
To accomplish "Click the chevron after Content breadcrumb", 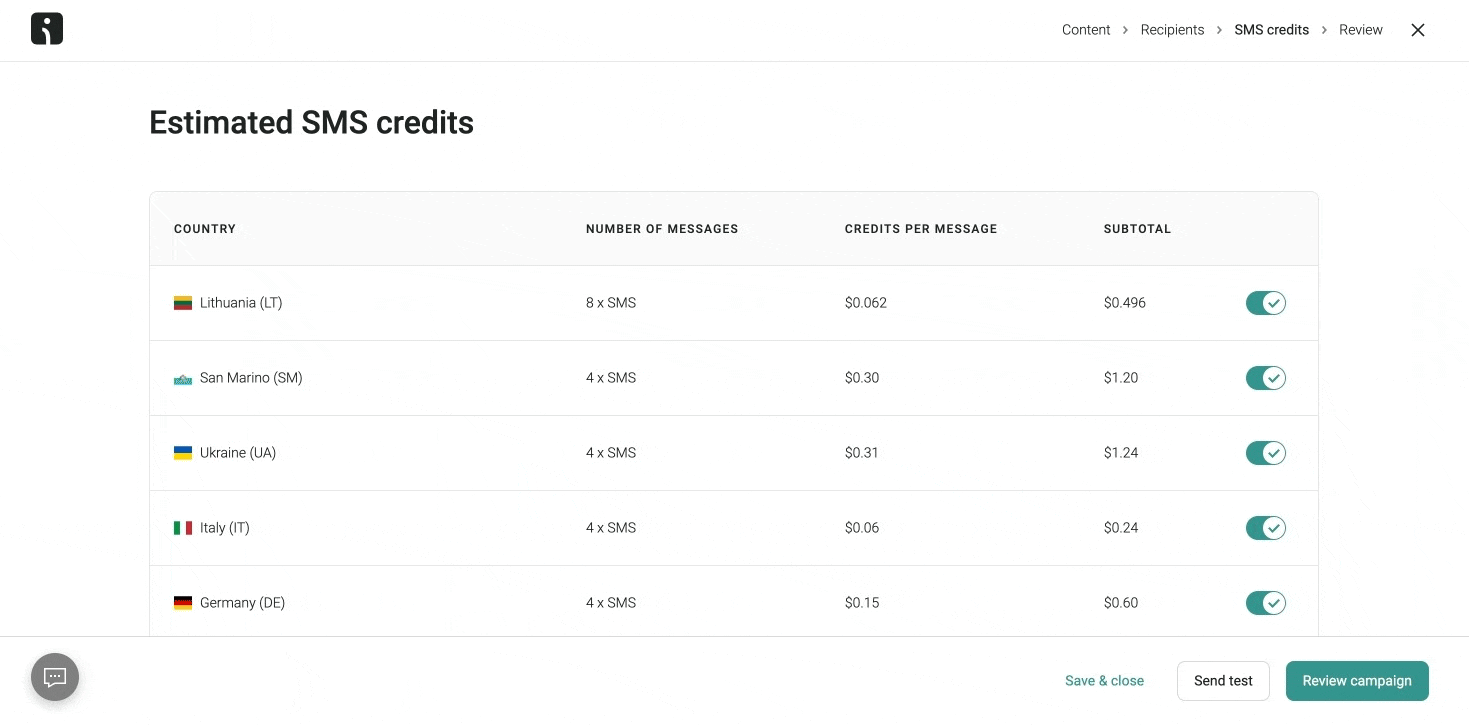I will click(1124, 29).
